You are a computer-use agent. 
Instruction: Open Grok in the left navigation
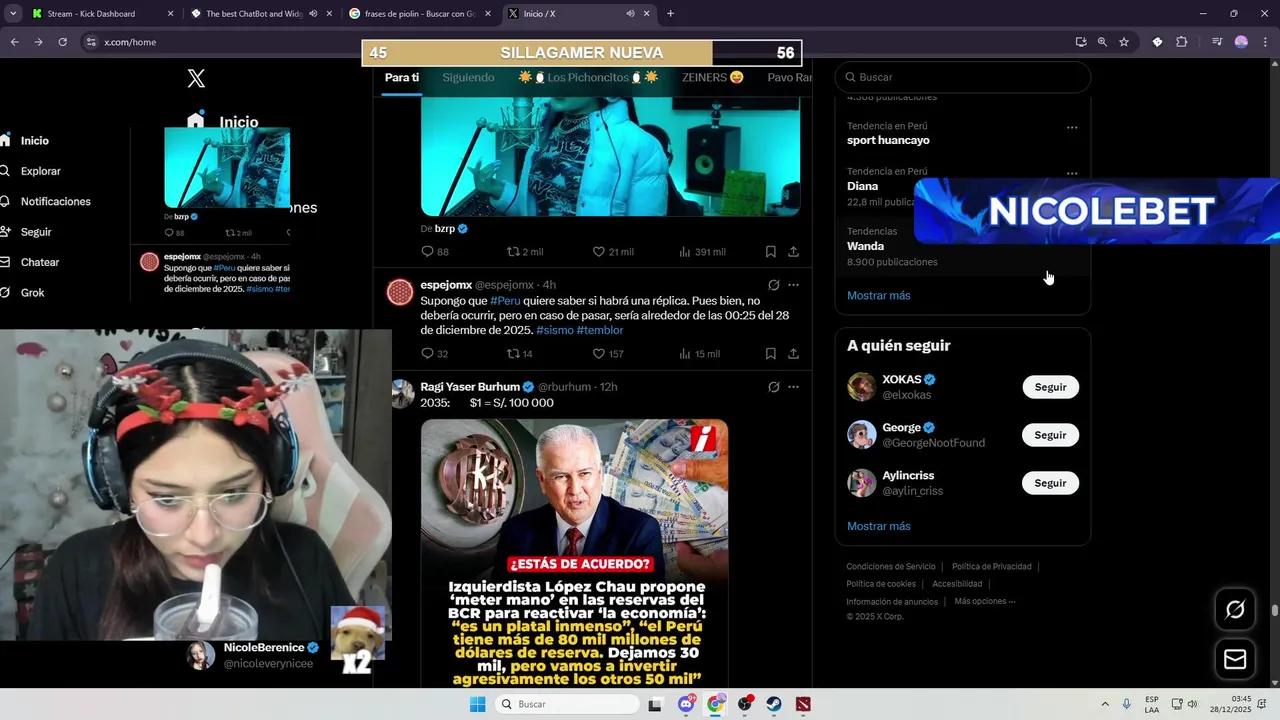click(32, 293)
